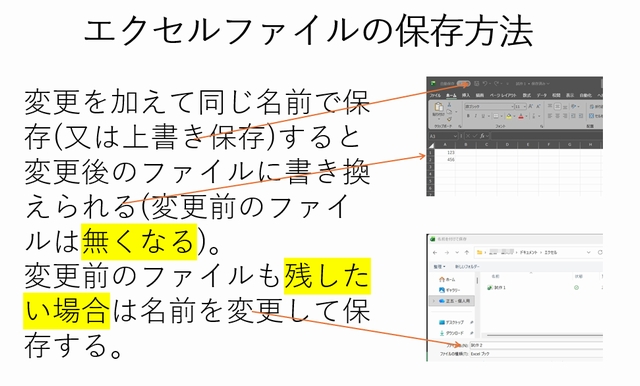Select cell A1 containing 123
Viewport: 640px width, 386px height.
click(444, 152)
